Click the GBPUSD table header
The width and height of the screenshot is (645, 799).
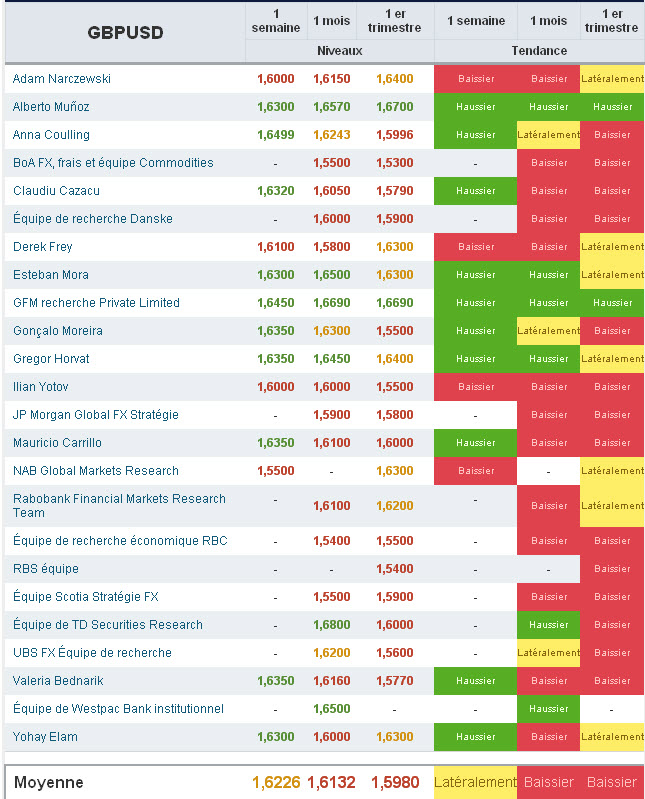point(125,33)
